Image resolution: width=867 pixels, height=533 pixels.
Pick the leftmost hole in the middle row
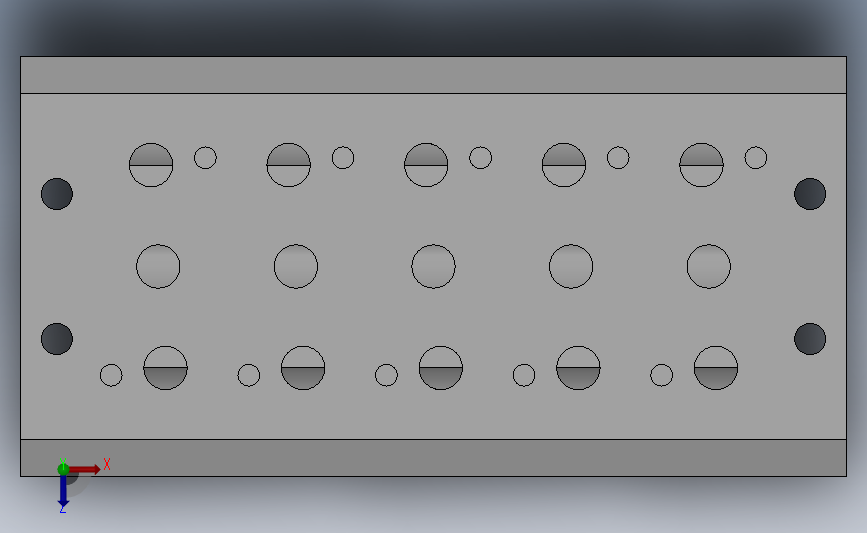coord(158,266)
